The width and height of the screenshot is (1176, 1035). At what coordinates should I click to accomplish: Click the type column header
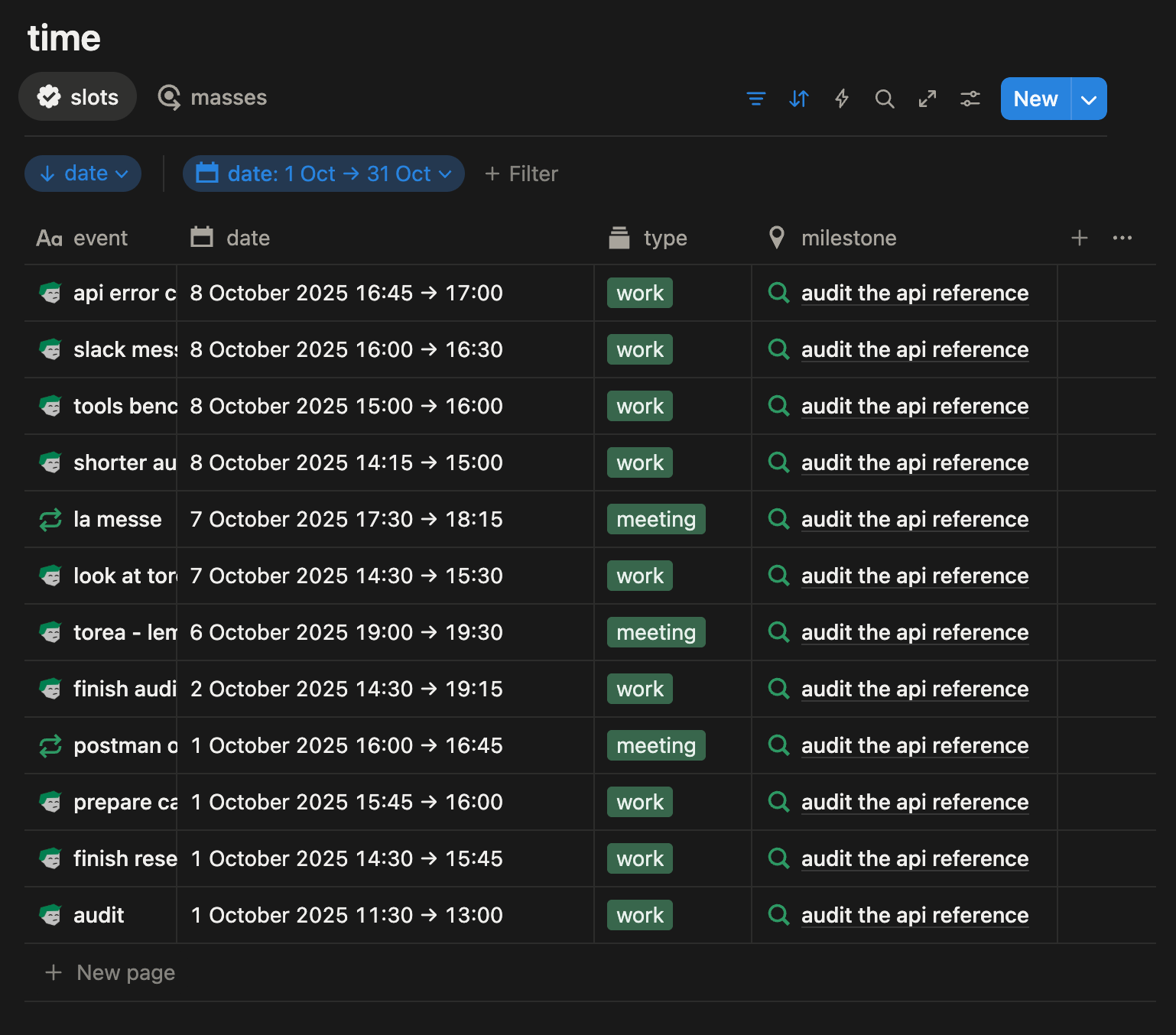pos(664,238)
